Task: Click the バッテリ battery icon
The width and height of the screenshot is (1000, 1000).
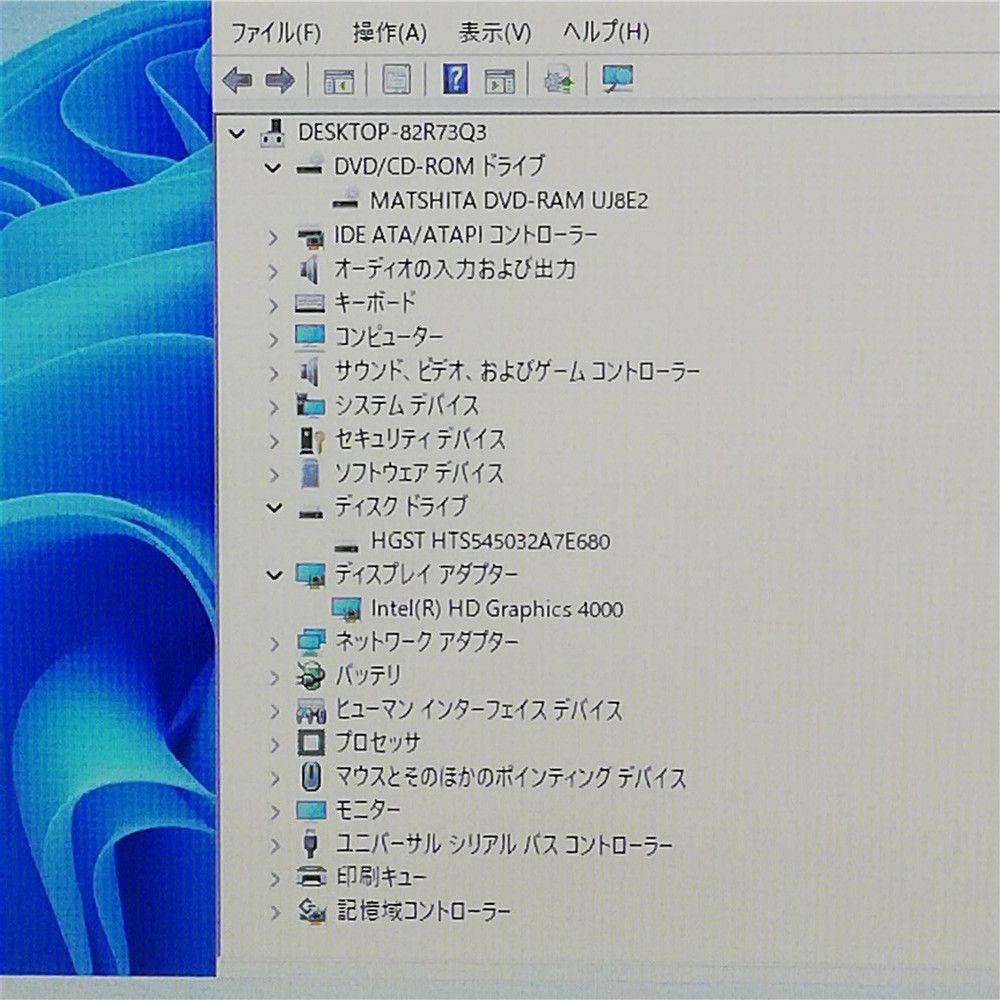Action: click(311, 676)
